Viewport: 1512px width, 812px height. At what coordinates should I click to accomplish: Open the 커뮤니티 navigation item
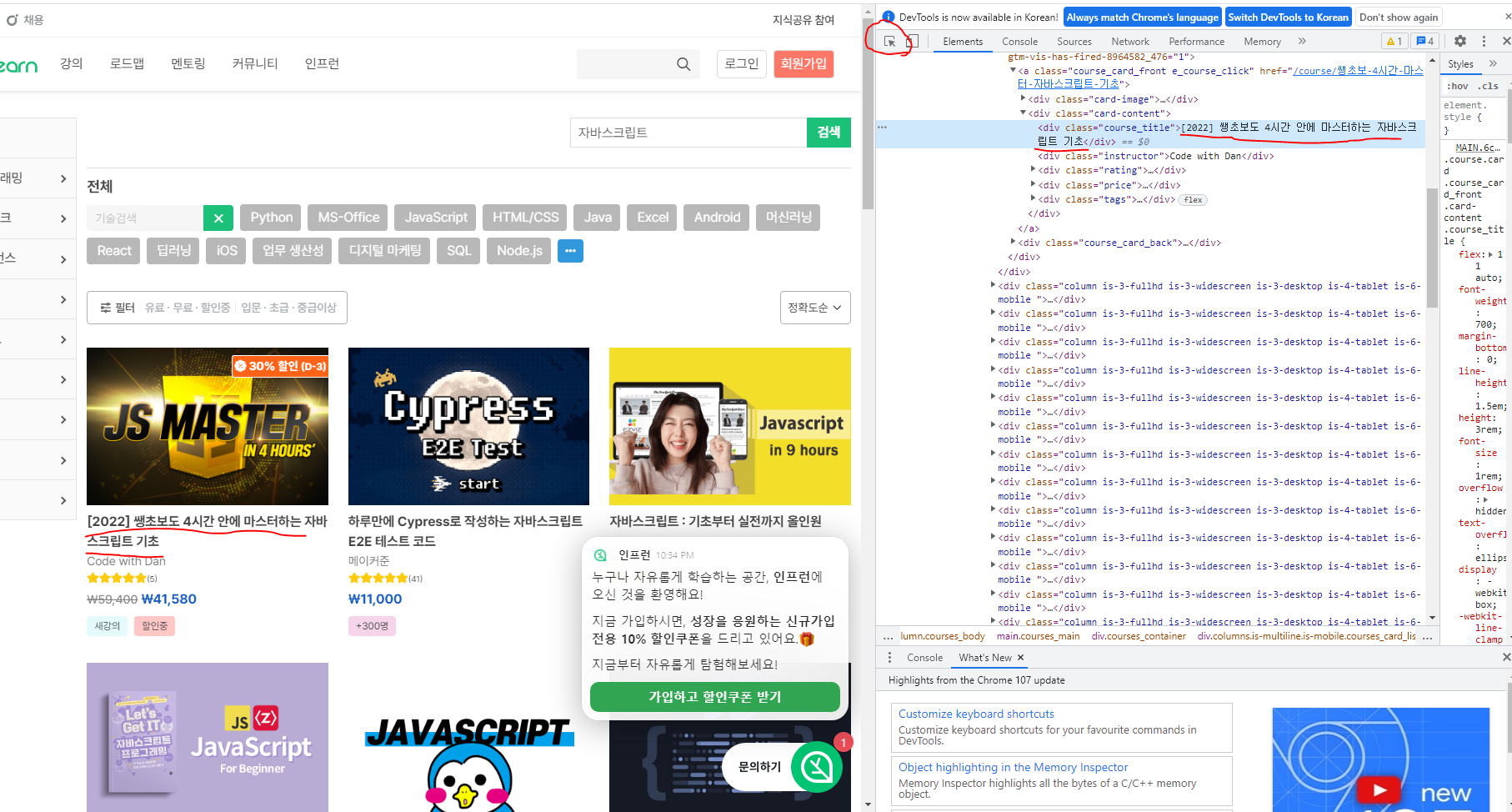point(255,63)
